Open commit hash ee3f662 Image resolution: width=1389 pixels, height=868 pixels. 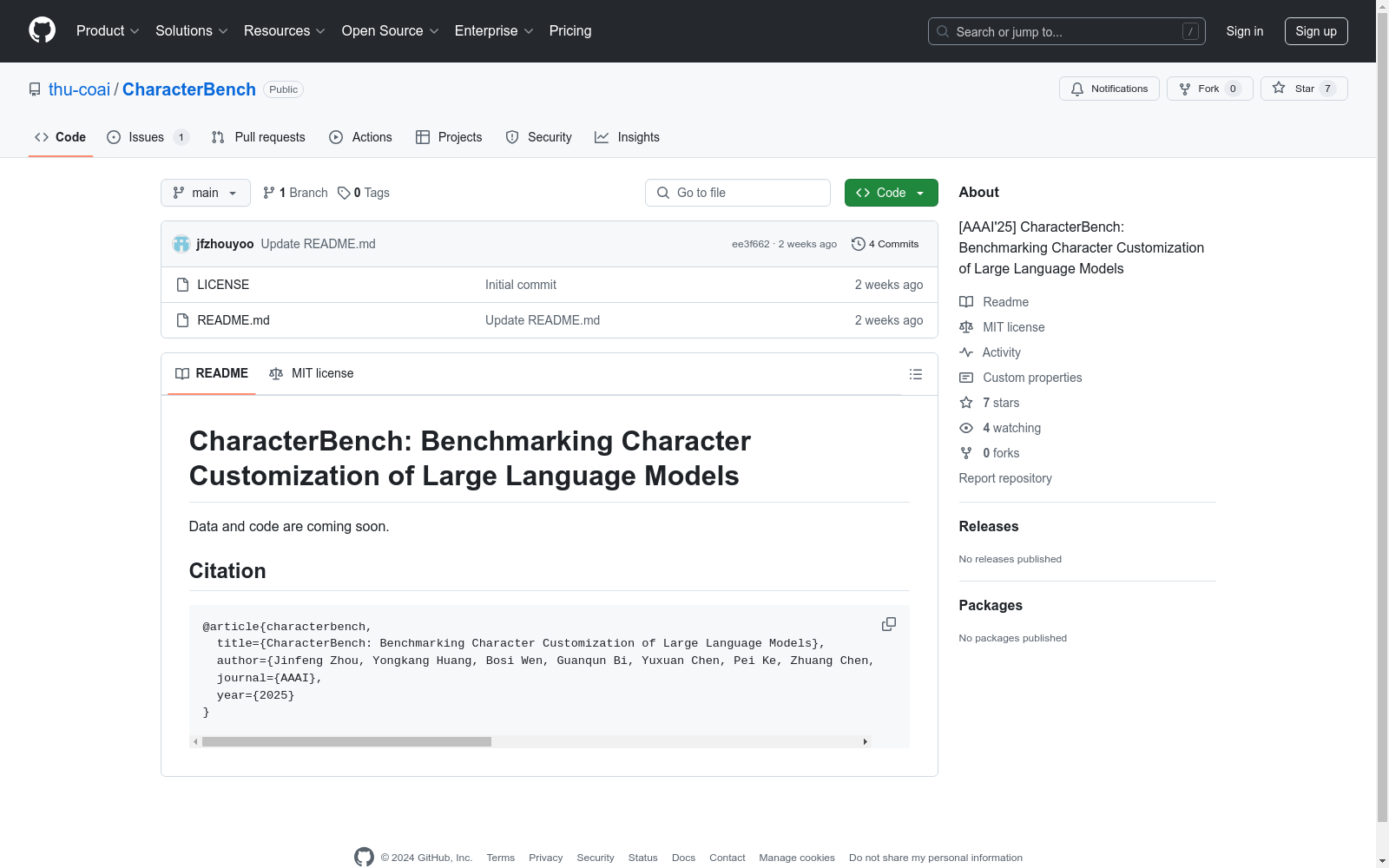click(751, 244)
